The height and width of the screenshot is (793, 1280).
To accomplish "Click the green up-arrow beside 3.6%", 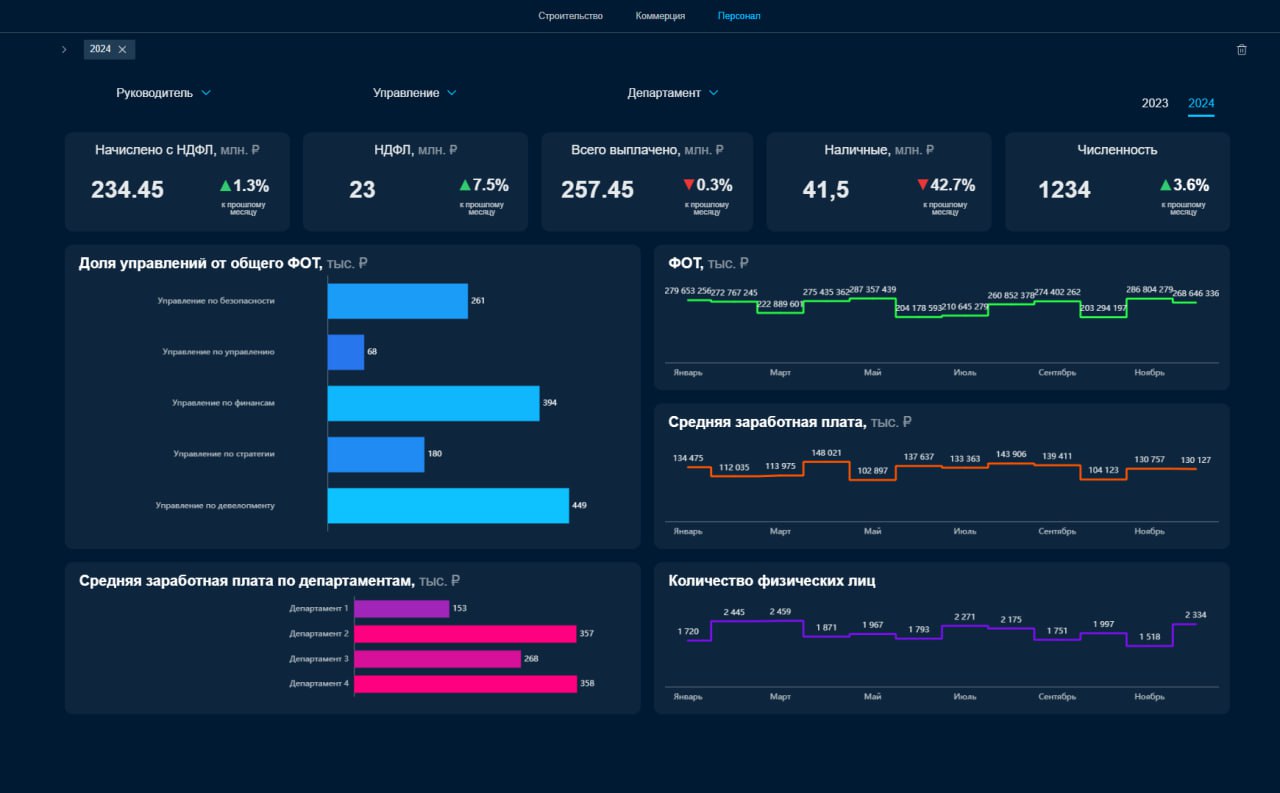I will tap(1166, 185).
